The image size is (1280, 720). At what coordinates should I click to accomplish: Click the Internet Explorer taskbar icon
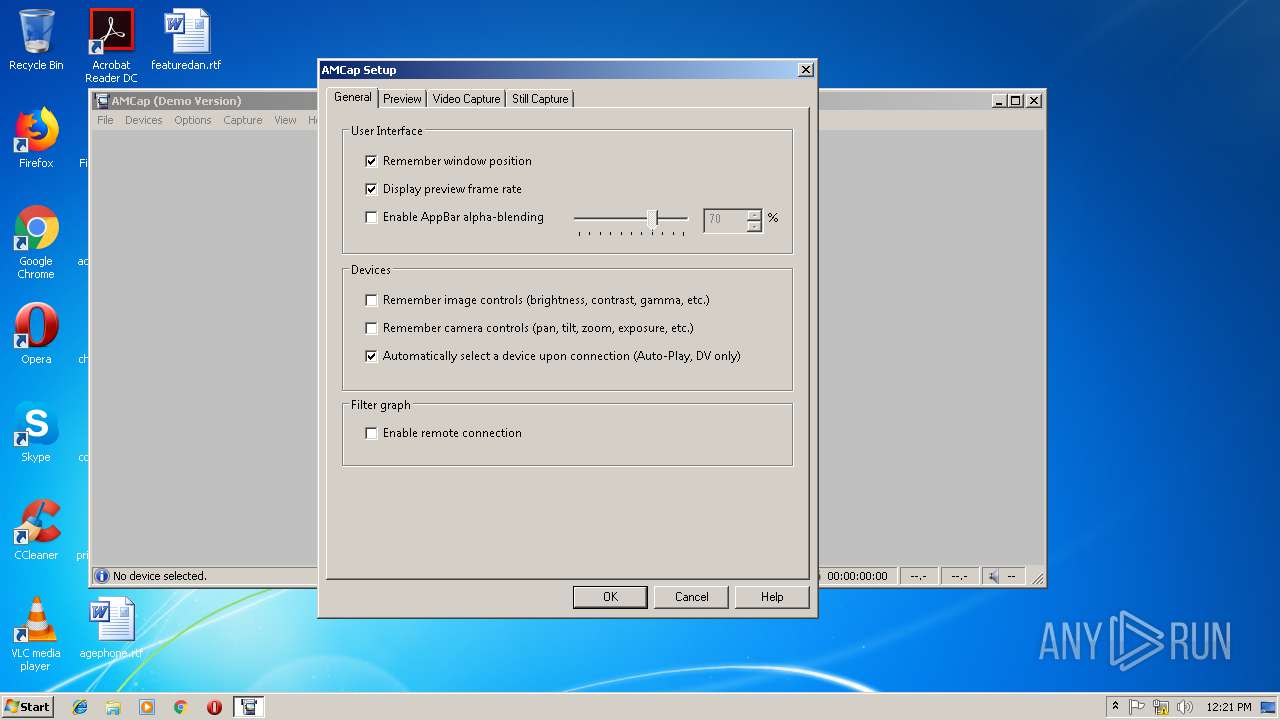(80, 707)
